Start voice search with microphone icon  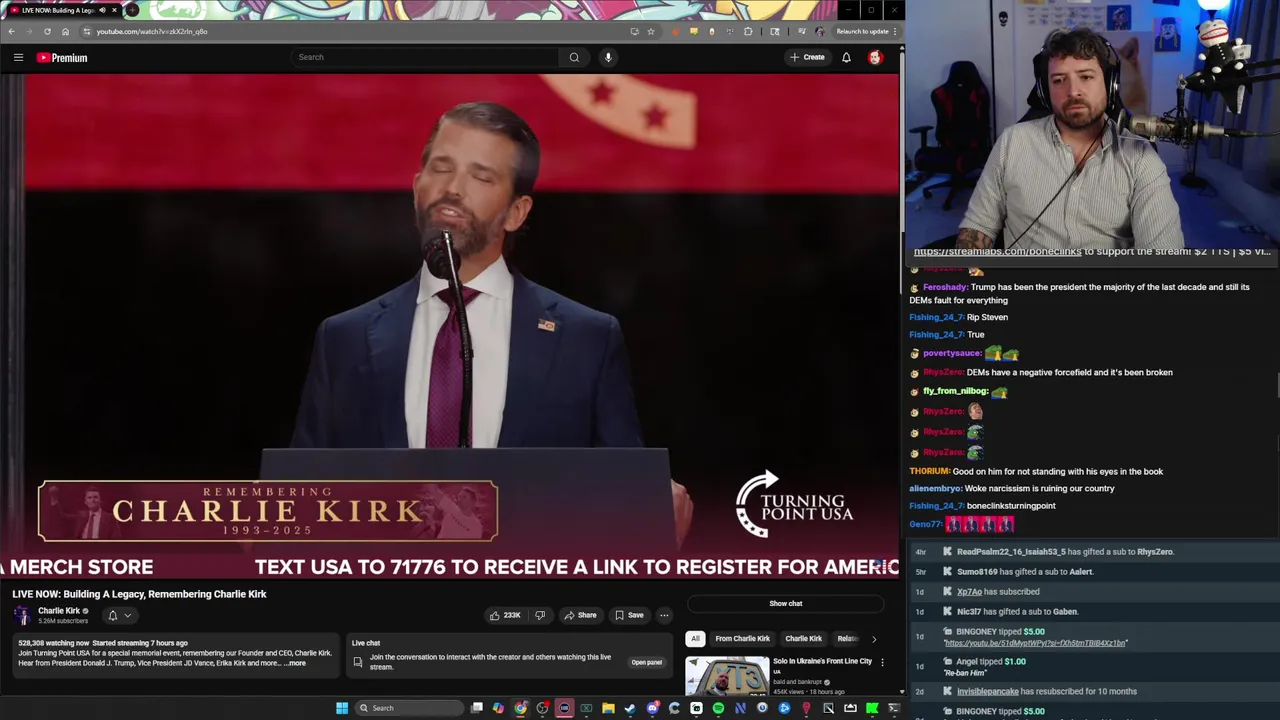[608, 57]
